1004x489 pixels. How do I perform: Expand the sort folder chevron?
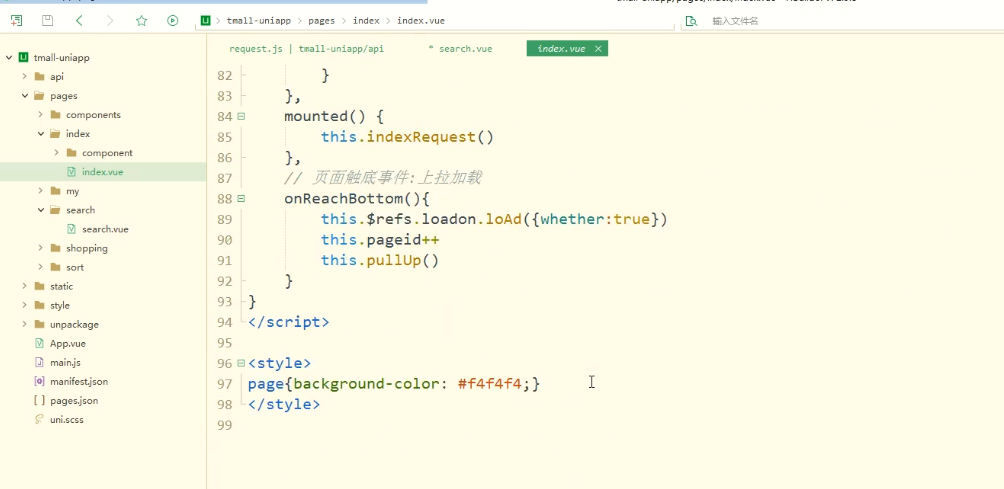click(x=40, y=267)
